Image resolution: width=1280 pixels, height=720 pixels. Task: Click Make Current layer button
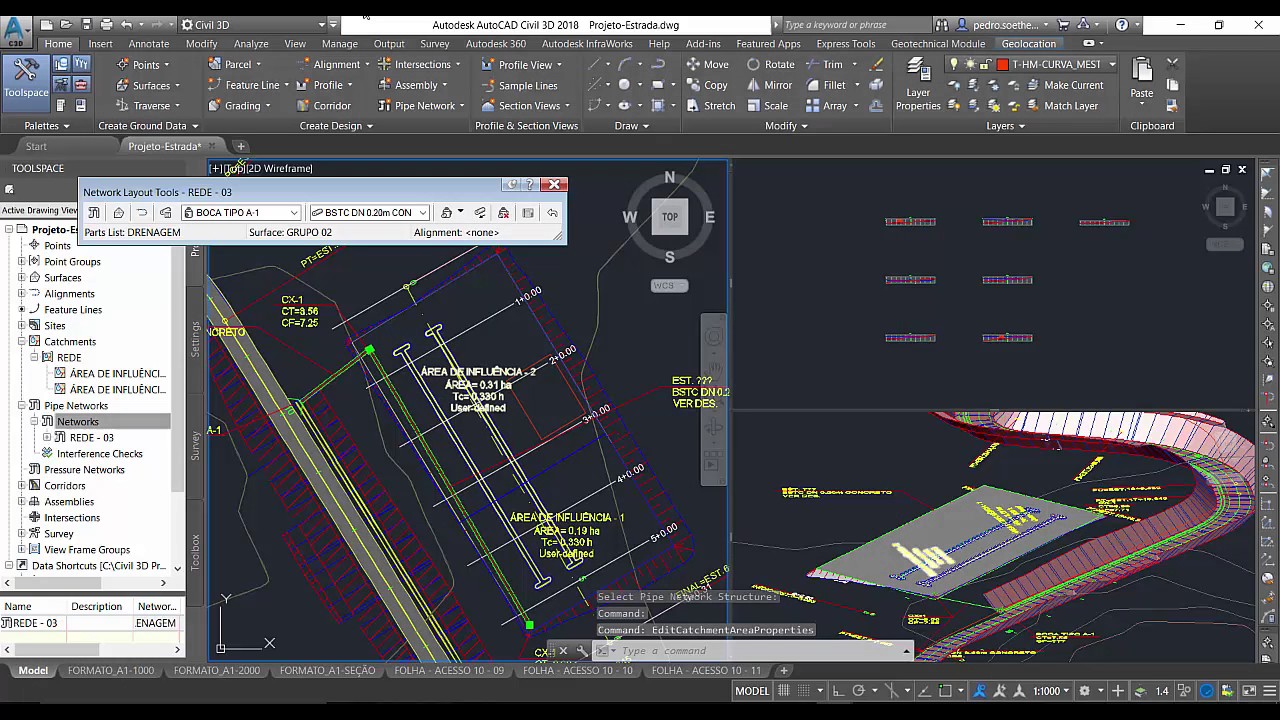1063,85
